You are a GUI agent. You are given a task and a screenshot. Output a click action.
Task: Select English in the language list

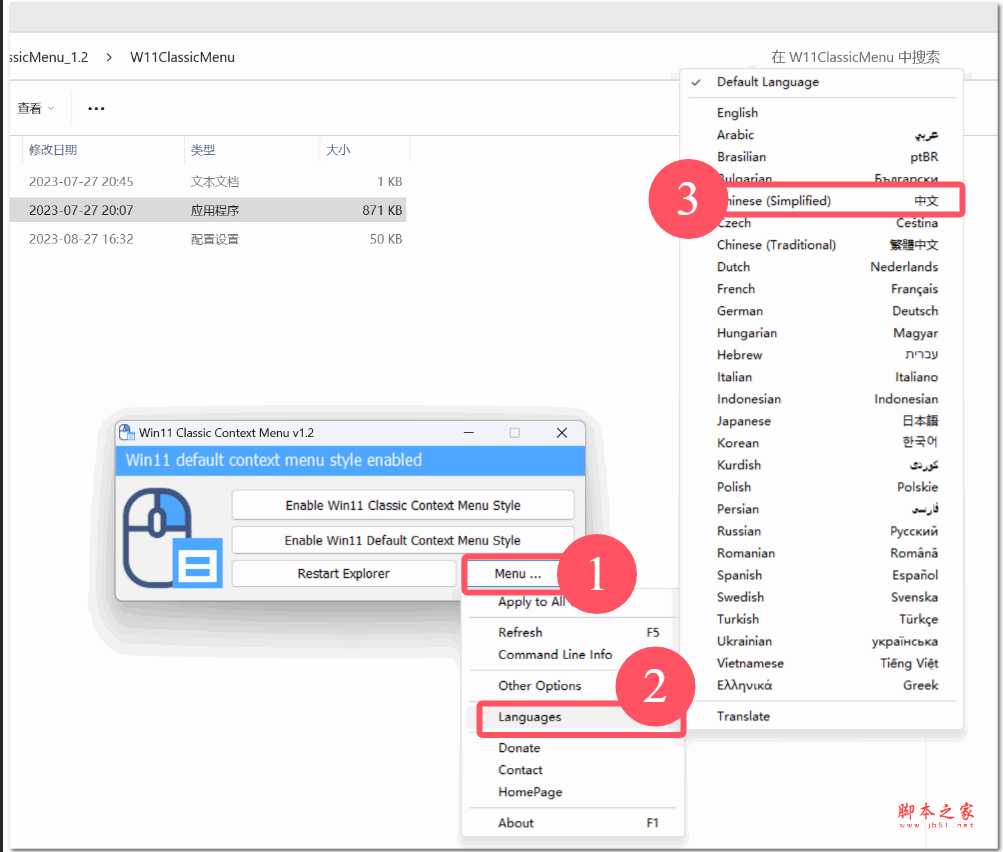click(821, 113)
